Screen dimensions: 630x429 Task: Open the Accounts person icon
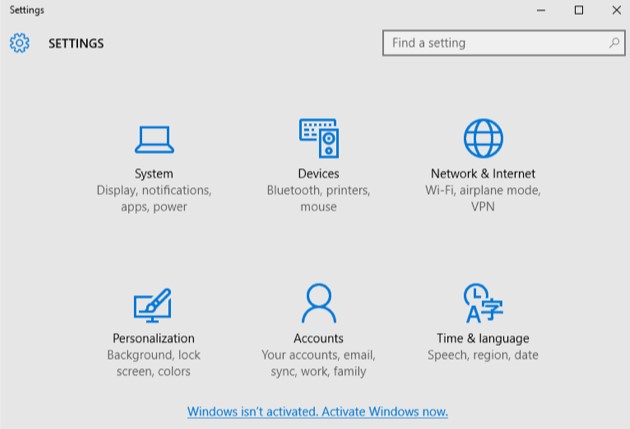pos(319,303)
